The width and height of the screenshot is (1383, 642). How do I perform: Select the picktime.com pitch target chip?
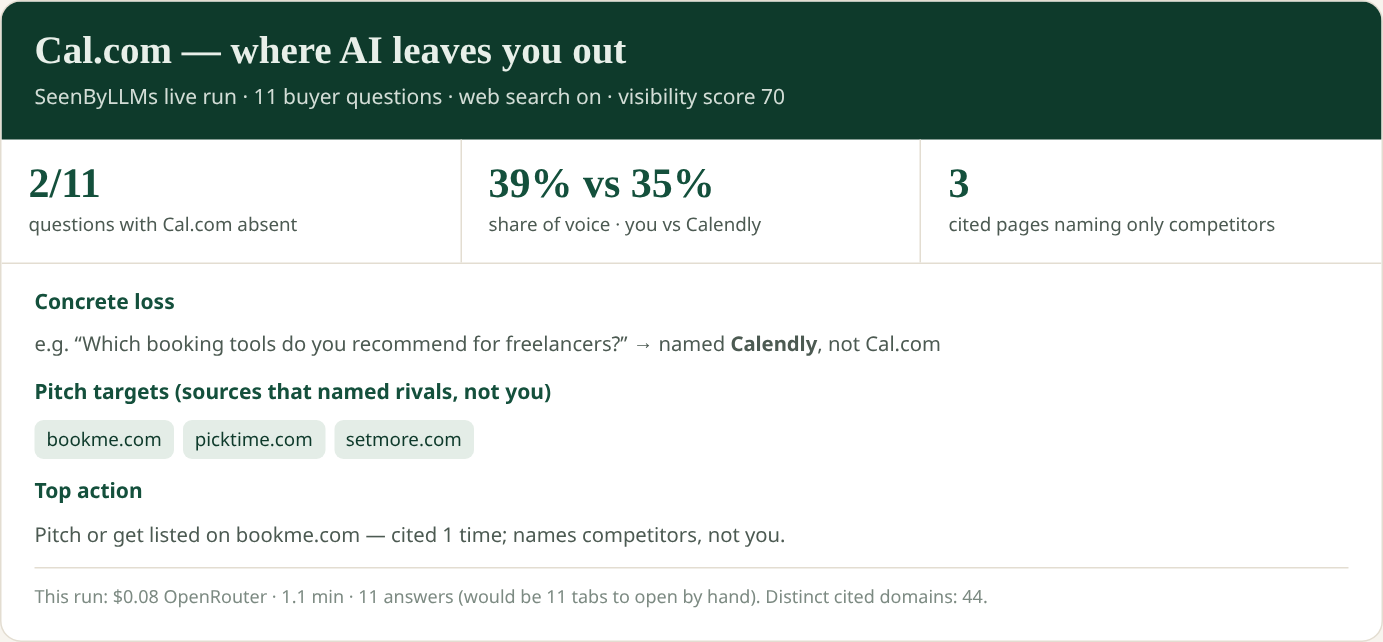click(254, 439)
